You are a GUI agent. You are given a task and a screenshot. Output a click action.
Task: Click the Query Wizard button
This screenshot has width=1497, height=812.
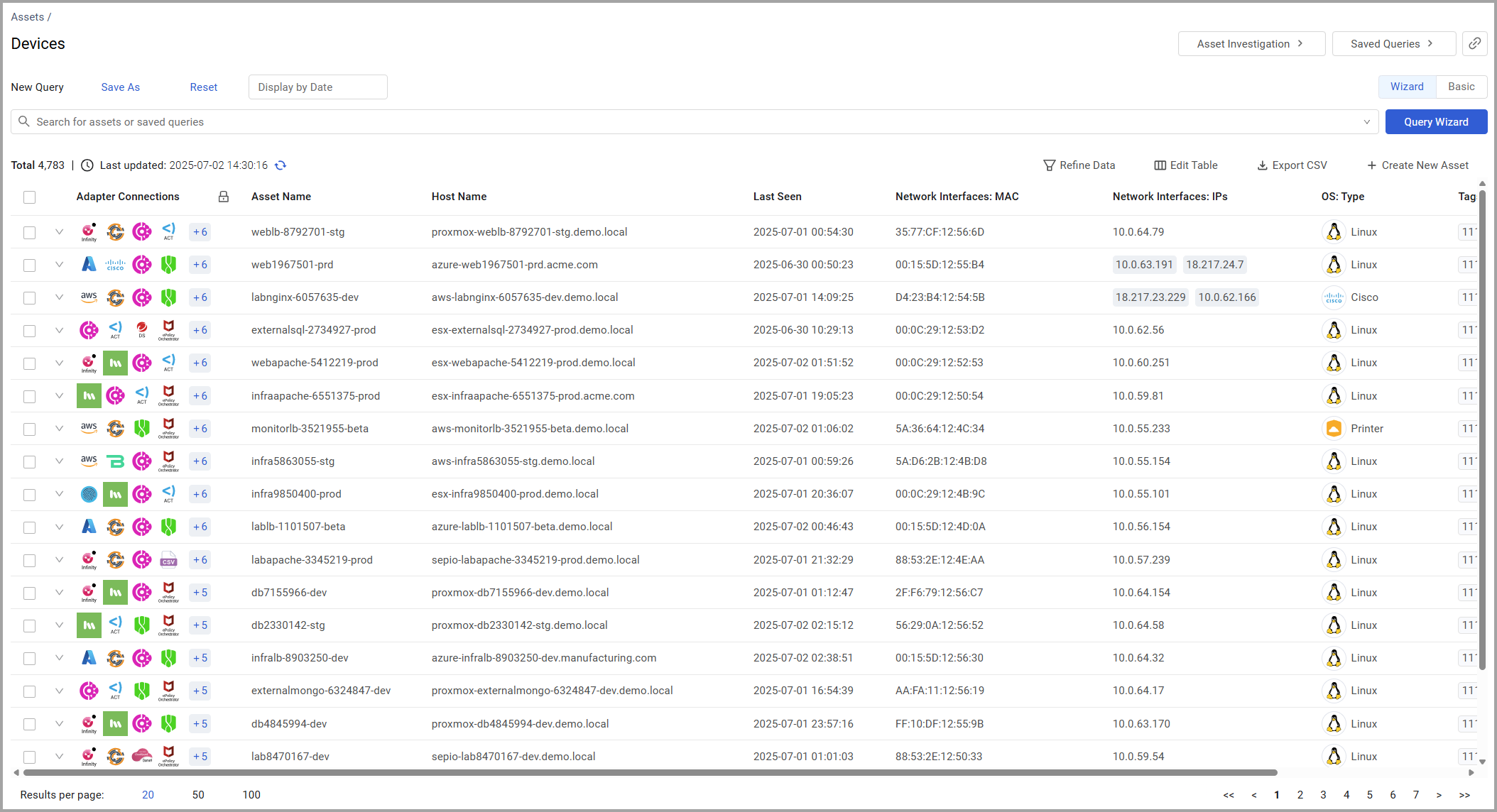point(1436,121)
